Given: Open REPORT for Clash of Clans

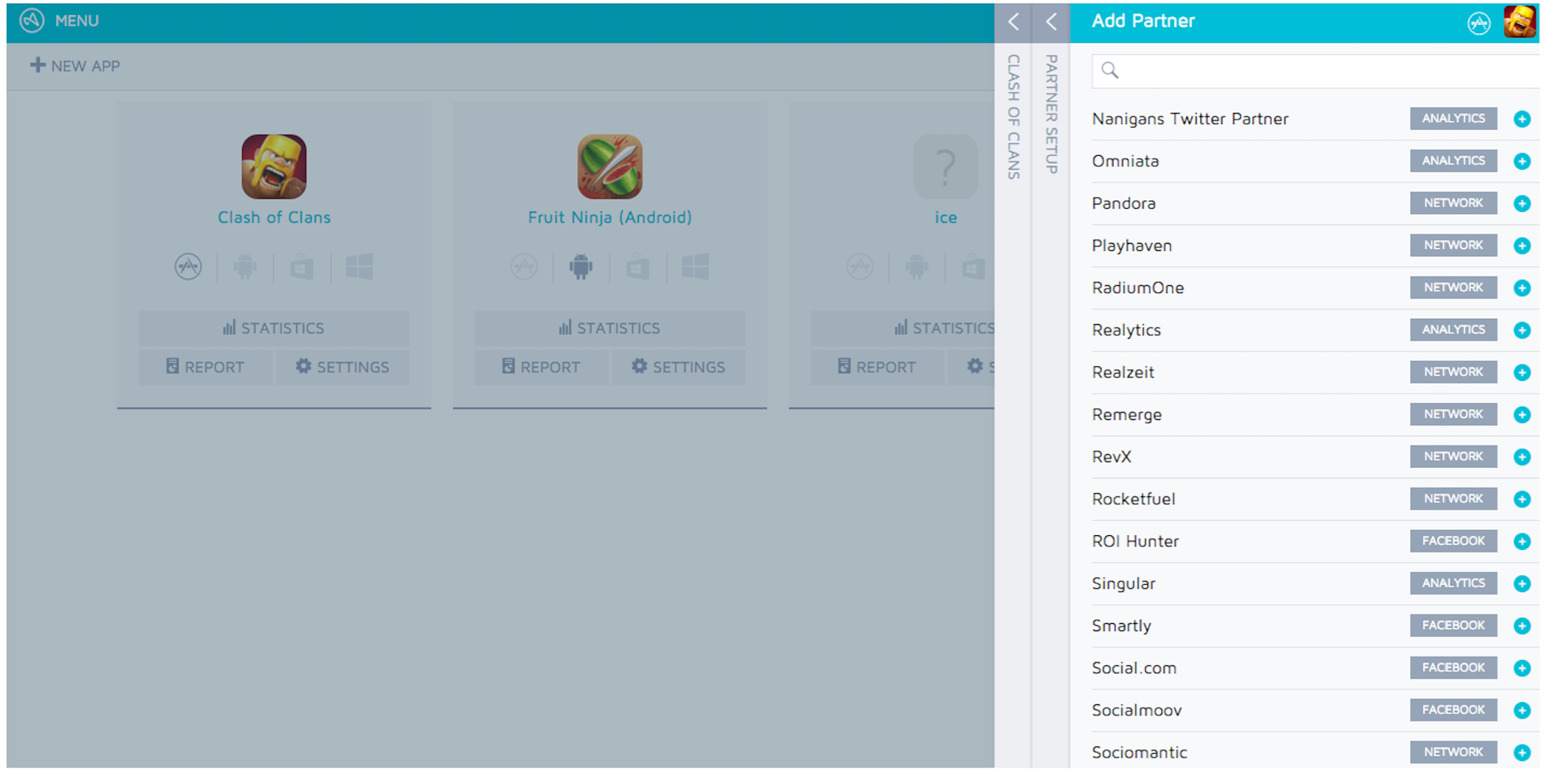Looking at the screenshot, I should (x=205, y=367).
